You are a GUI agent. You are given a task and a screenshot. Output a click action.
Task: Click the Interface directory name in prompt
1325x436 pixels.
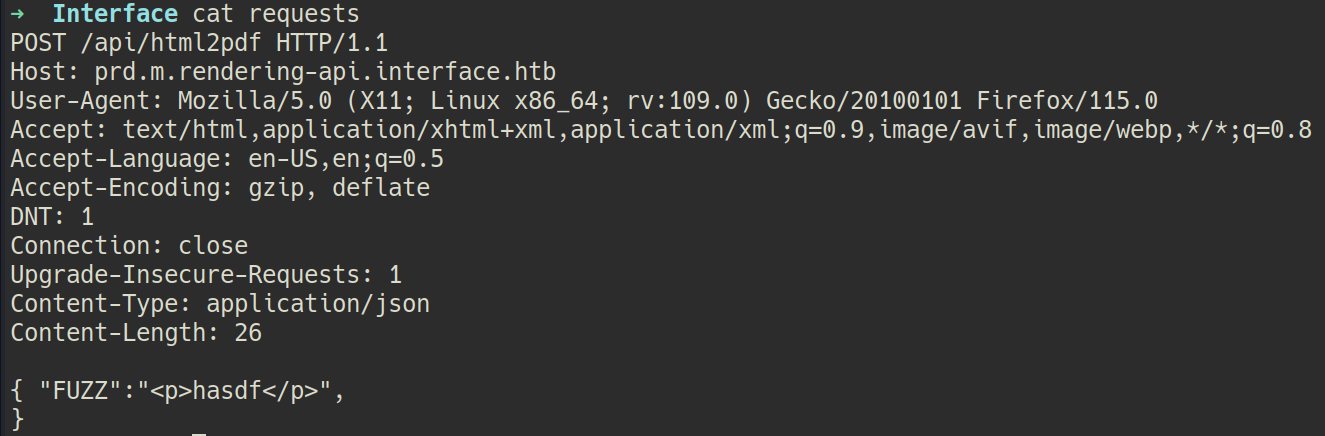click(x=115, y=15)
